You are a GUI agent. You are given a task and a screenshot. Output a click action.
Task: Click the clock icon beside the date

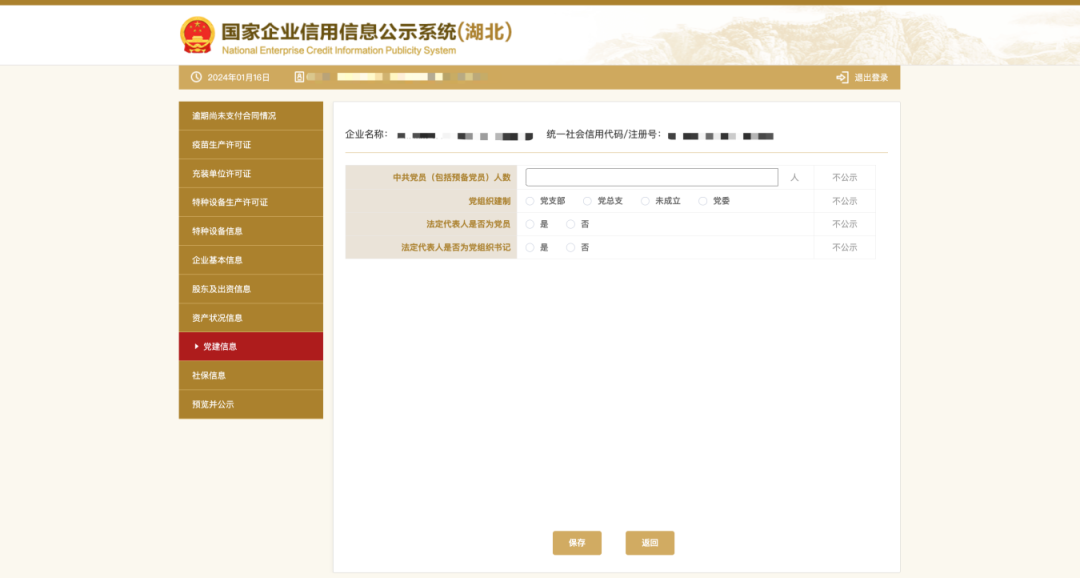pyautogui.click(x=196, y=77)
